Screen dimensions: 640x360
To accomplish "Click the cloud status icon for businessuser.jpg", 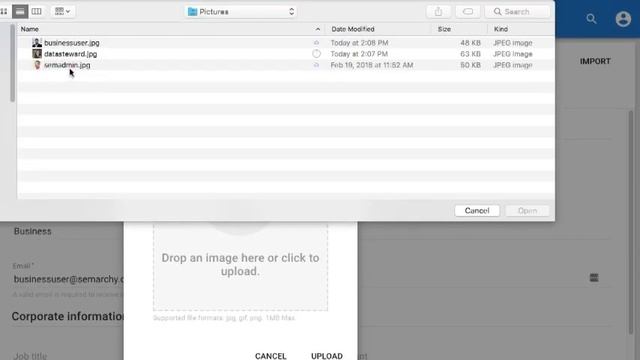I will click(x=316, y=42).
